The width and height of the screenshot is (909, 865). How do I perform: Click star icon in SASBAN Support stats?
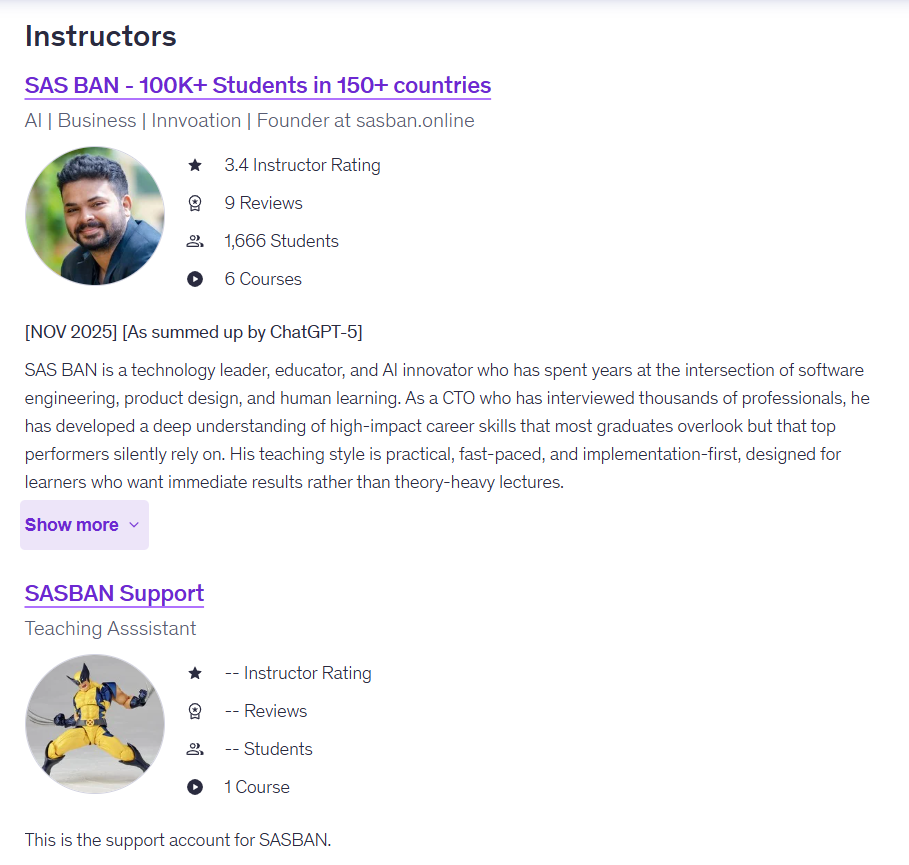pyautogui.click(x=195, y=673)
